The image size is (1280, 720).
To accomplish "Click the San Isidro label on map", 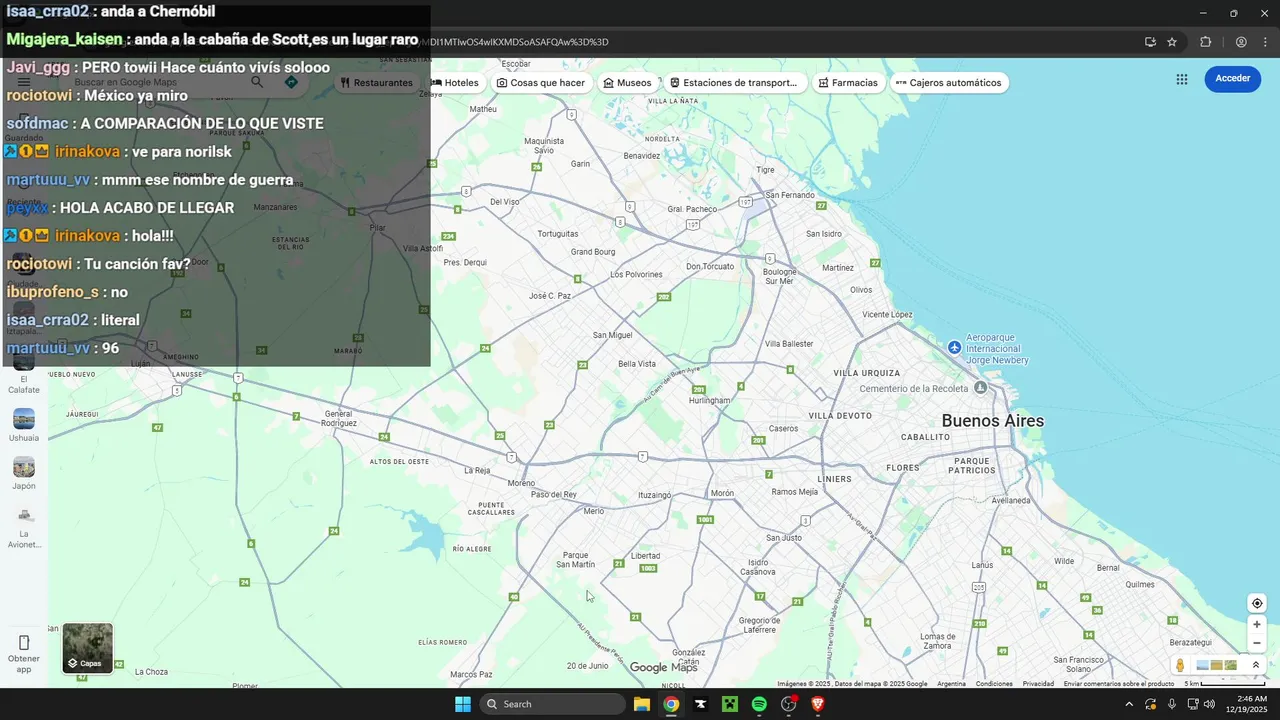I will 824,234.
